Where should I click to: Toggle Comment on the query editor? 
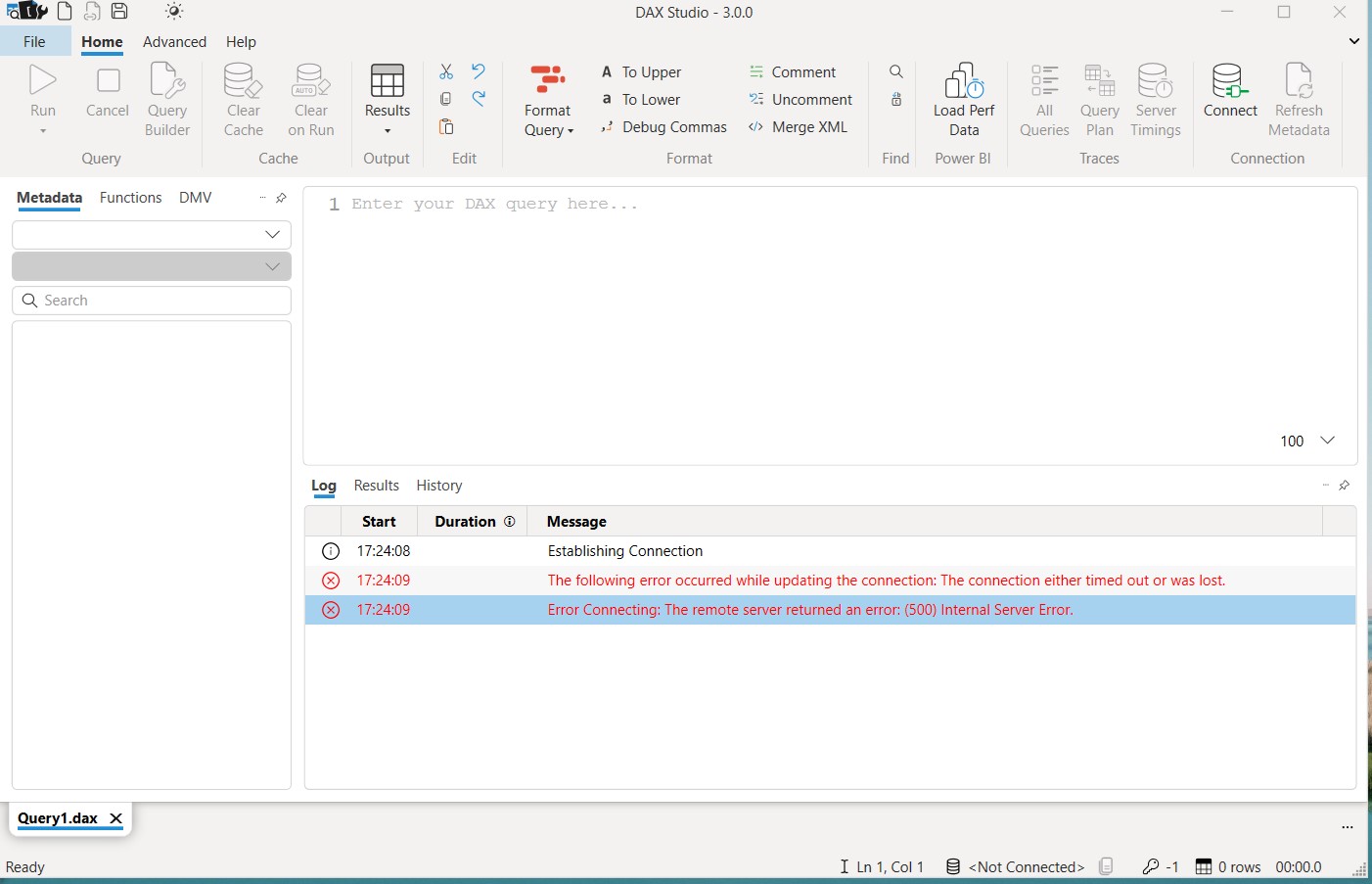point(795,71)
